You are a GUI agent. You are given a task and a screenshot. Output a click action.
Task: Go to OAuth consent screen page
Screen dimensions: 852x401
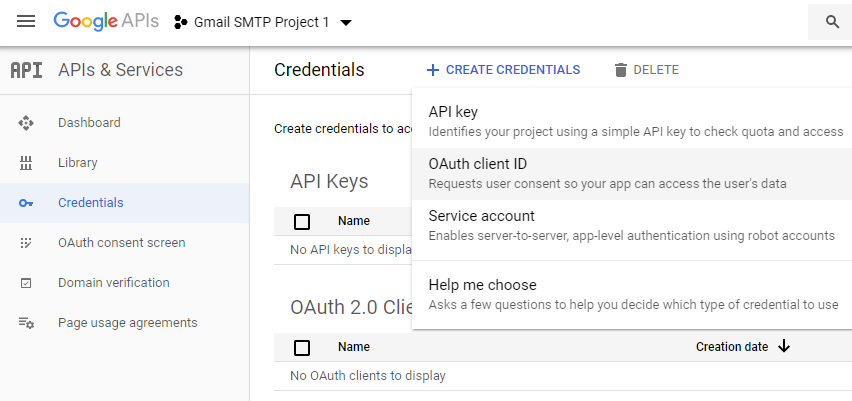(x=124, y=243)
